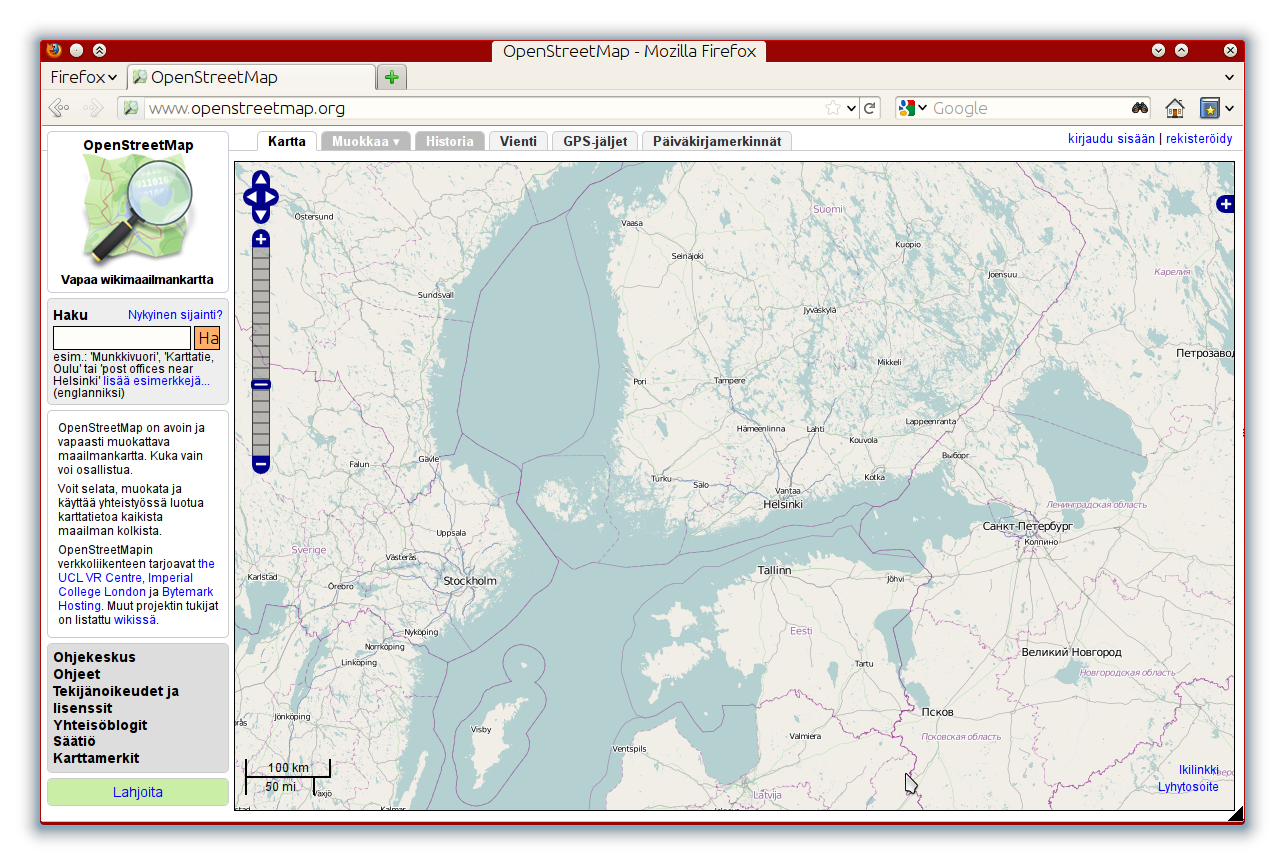This screenshot has width=1285, height=865.
Task: Pan the map west with left arrow
Action: (x=250, y=197)
